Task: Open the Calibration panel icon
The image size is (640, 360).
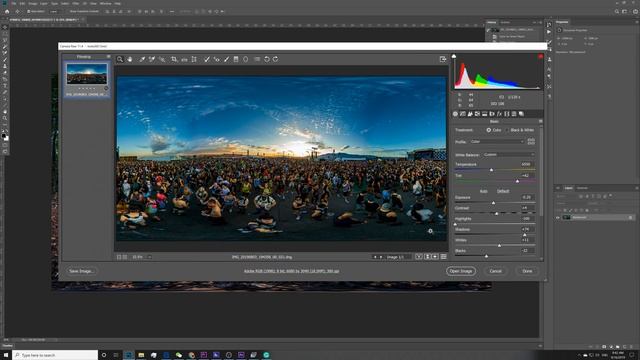Action: click(507, 114)
